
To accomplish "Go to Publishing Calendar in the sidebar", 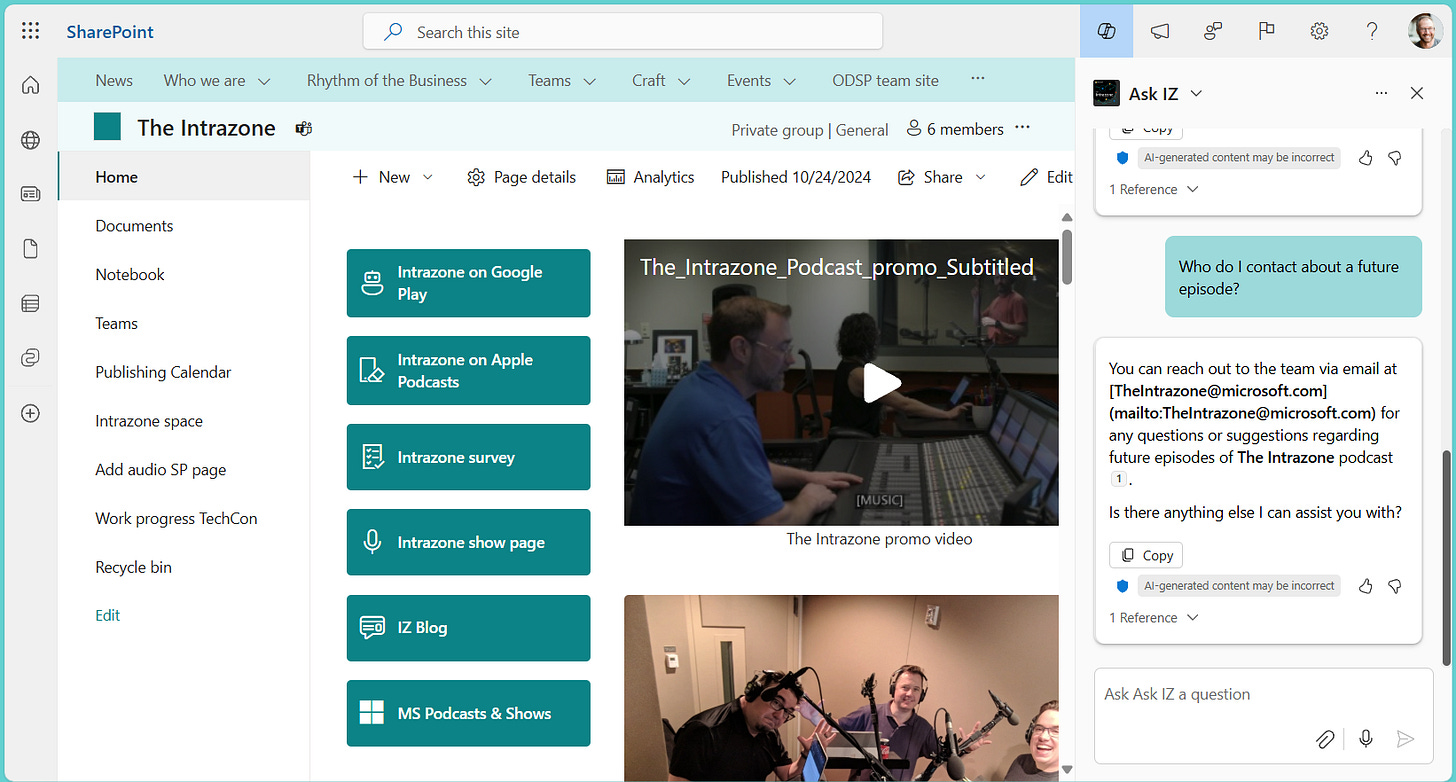I will (x=163, y=372).
